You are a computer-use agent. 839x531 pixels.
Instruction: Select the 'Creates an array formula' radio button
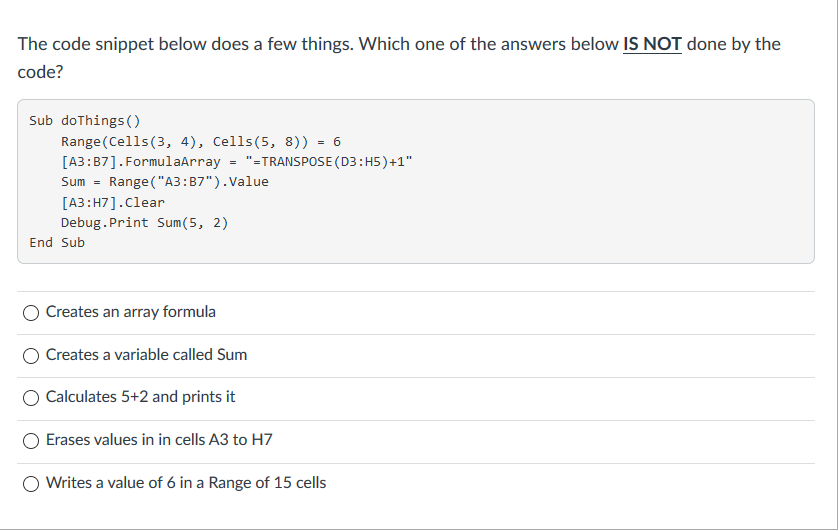click(x=31, y=313)
